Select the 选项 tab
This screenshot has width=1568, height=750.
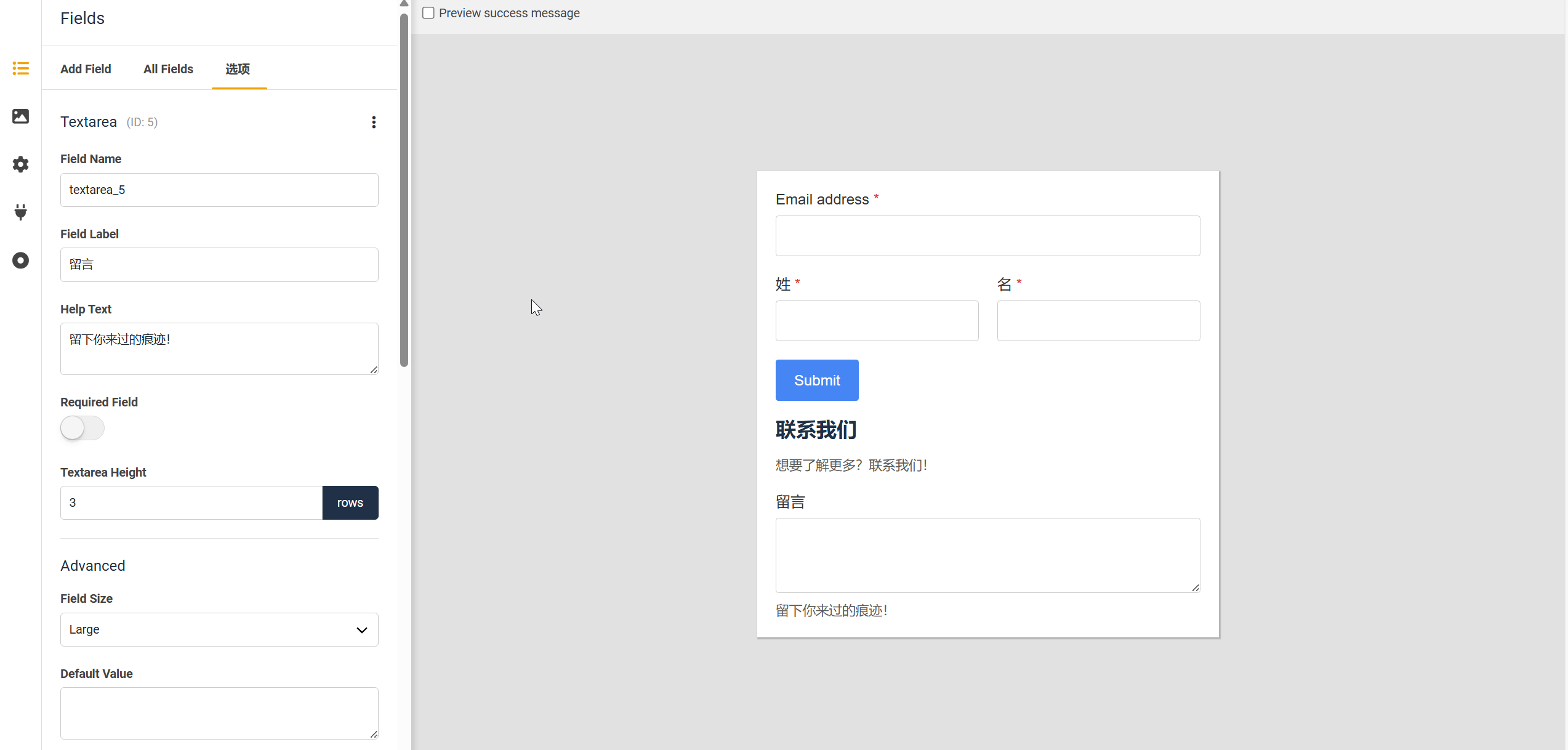pyautogui.click(x=238, y=69)
